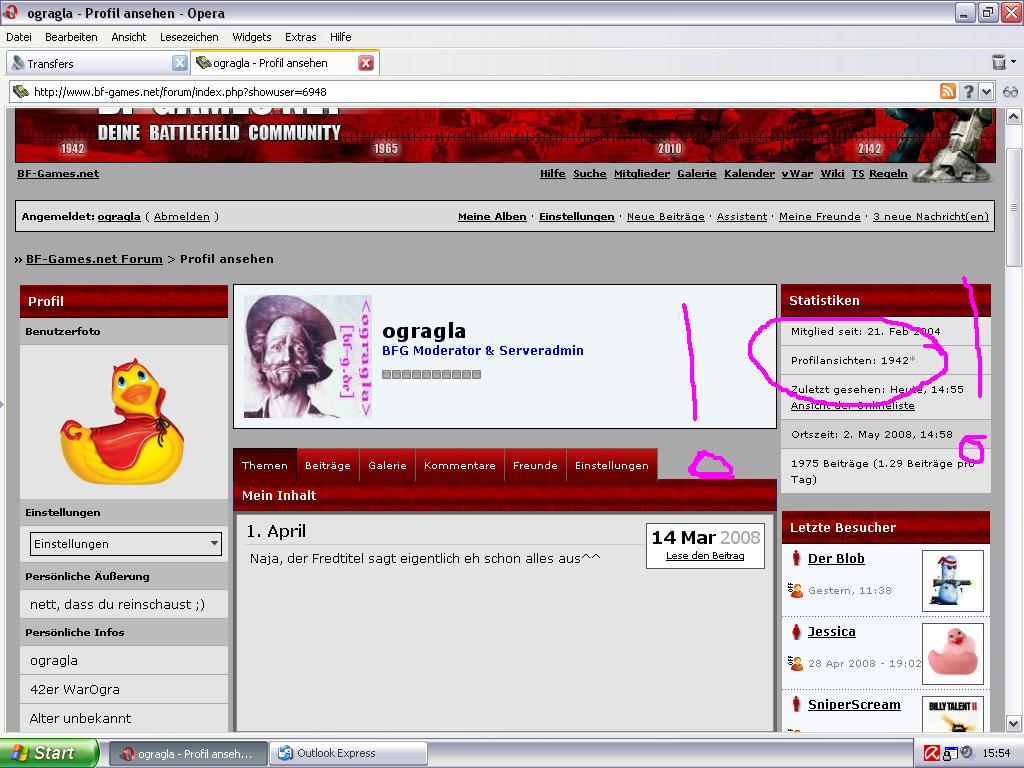The width and height of the screenshot is (1024, 768).
Task: Open the Wiki link
Action: [832, 174]
